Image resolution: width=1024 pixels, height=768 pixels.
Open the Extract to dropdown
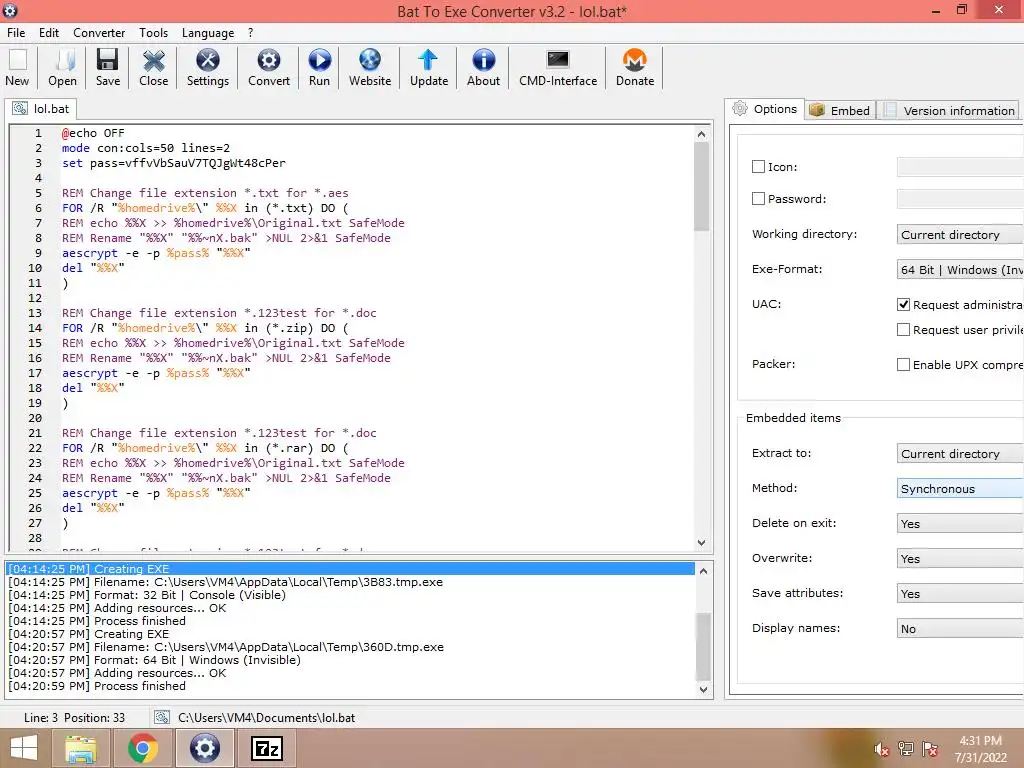[960, 453]
